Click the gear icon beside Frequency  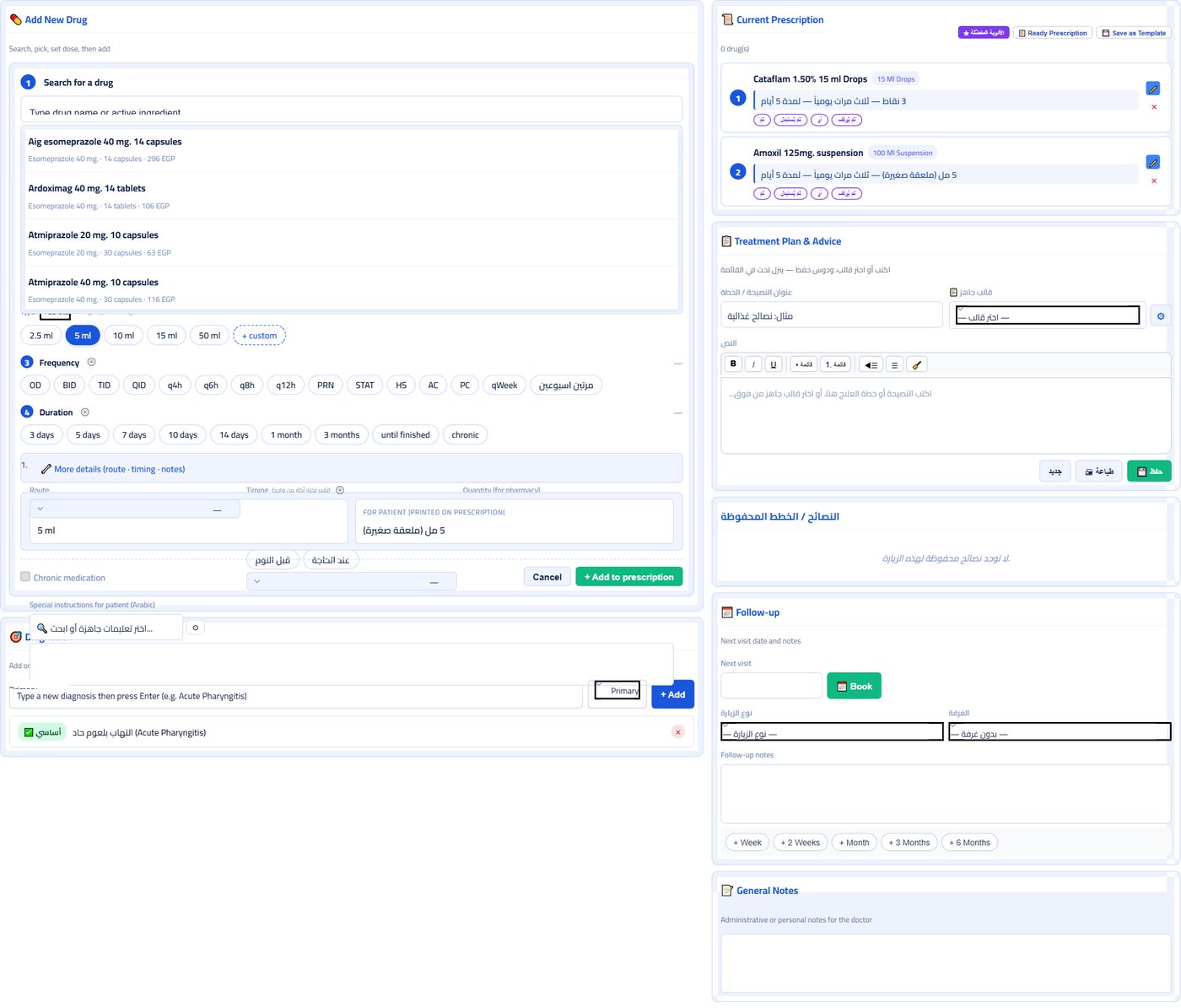coord(91,362)
